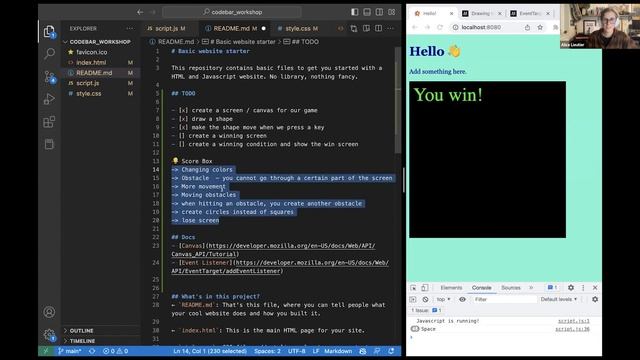This screenshot has height=360, width=640.
Task: Open the Elements tab in DevTools
Action: tap(451, 288)
